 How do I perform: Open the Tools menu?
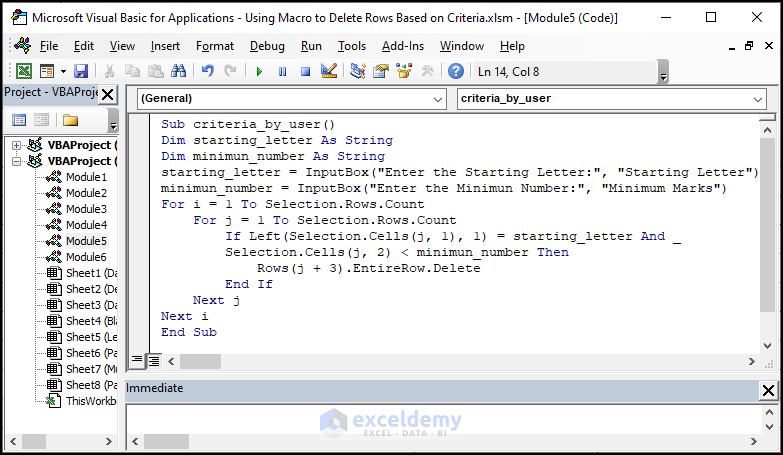(352, 46)
